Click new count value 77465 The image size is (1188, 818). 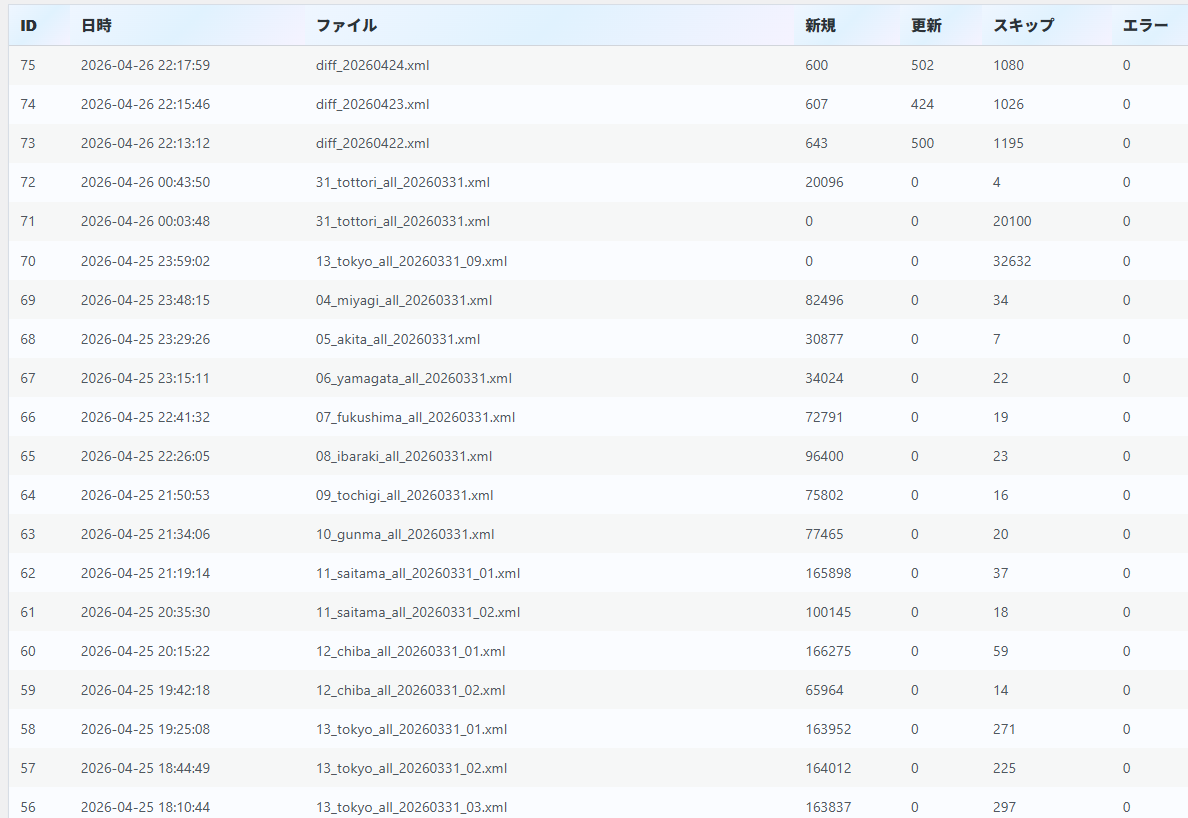pyautogui.click(x=824, y=534)
